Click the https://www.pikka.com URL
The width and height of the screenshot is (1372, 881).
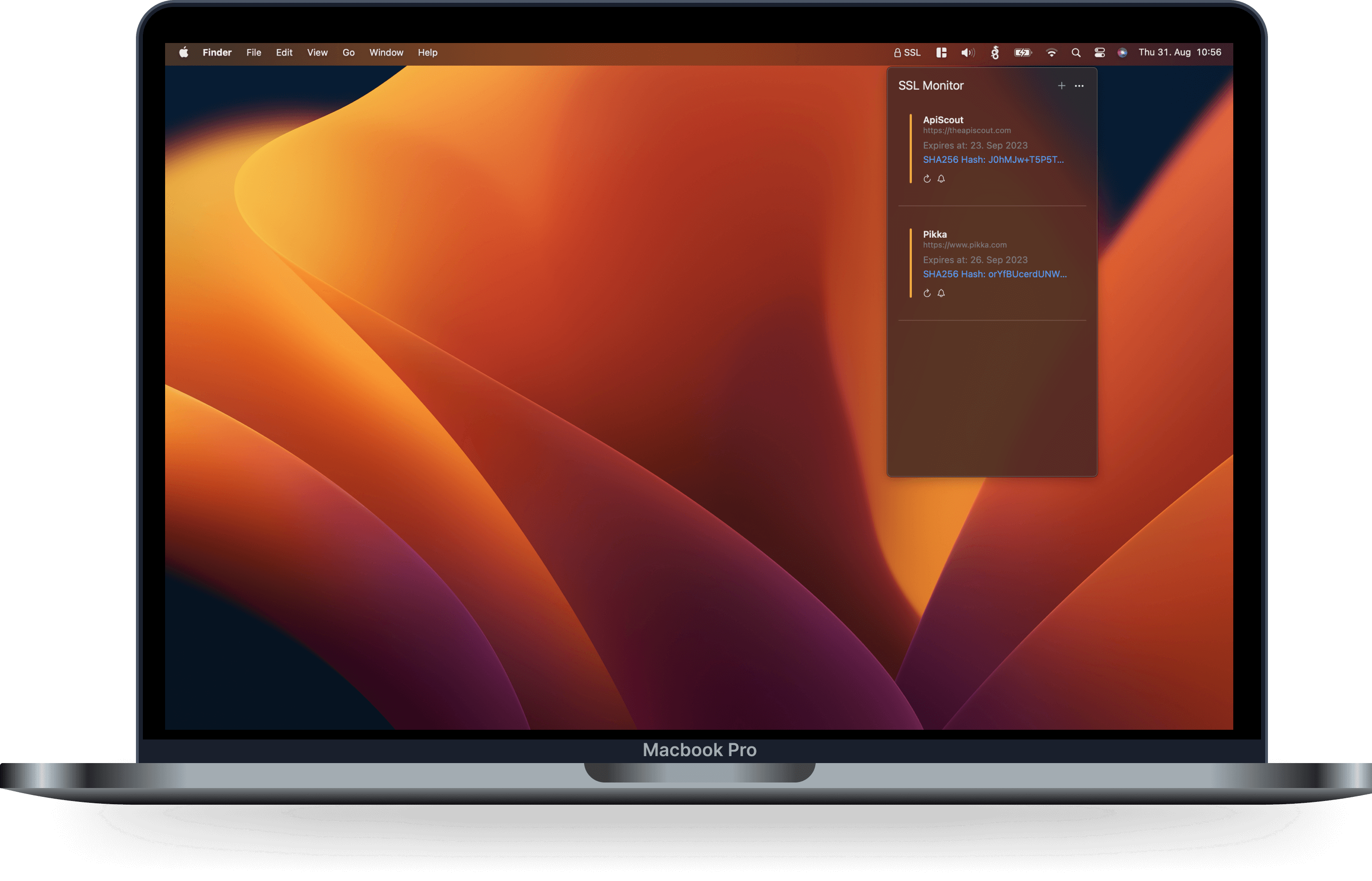pos(965,245)
